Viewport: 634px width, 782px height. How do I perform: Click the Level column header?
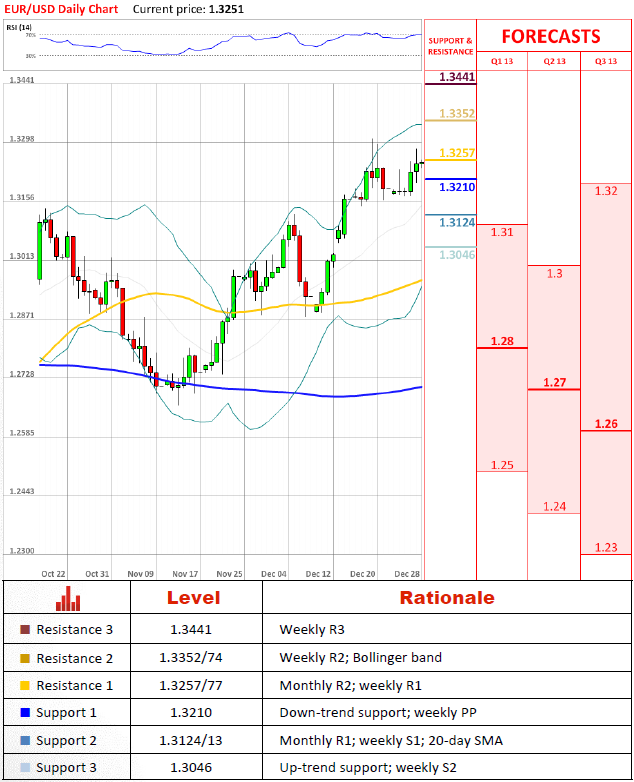click(x=194, y=597)
